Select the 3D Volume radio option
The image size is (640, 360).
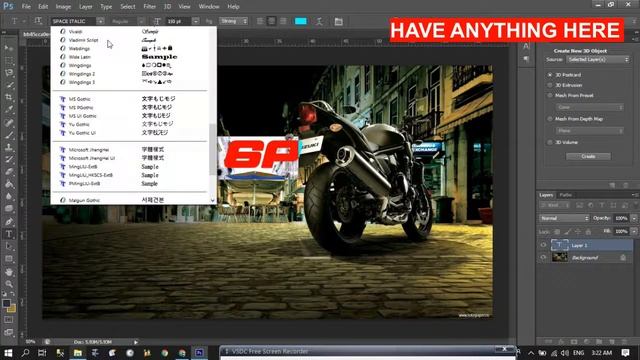[x=550, y=142]
